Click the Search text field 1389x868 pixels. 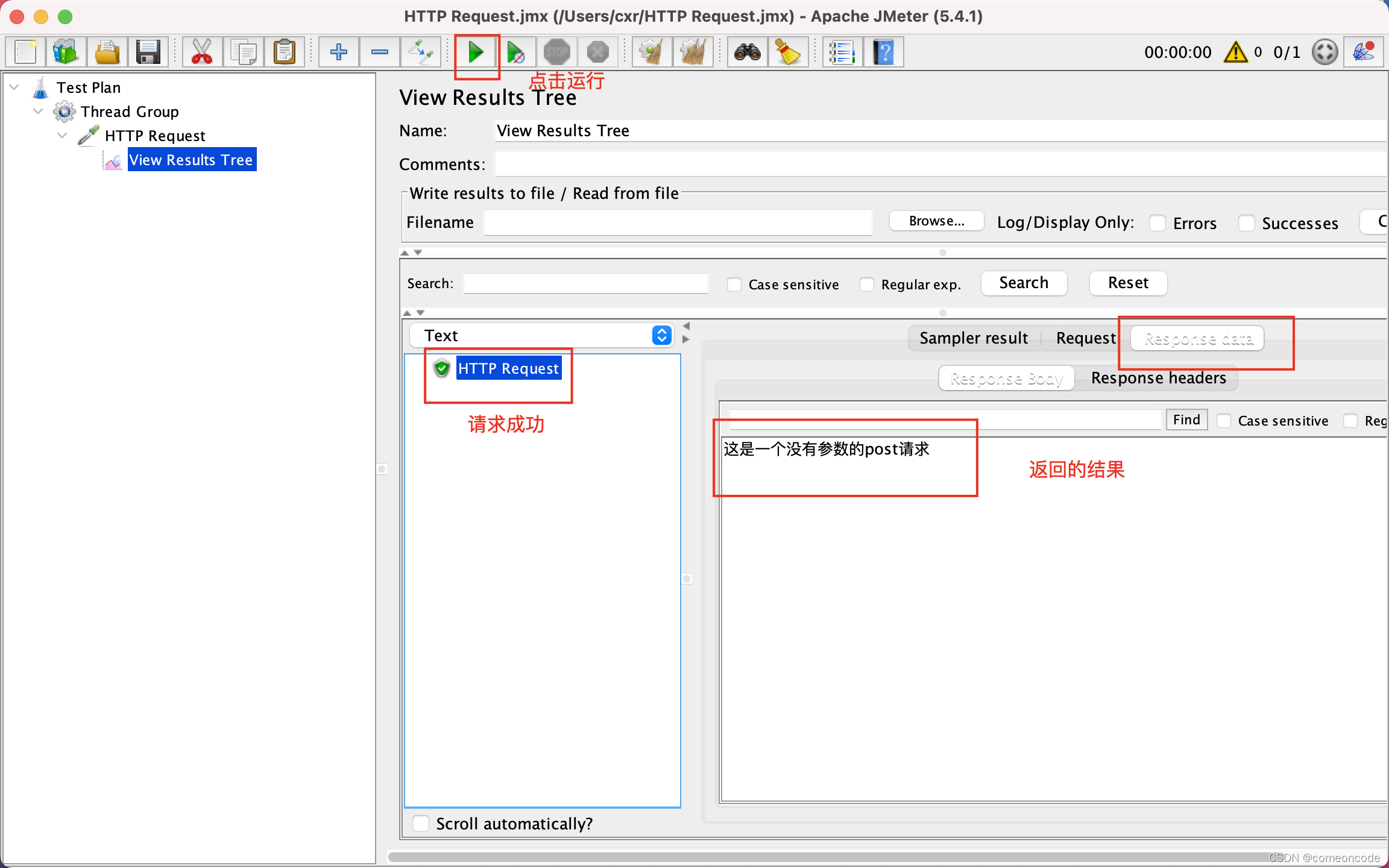point(585,283)
